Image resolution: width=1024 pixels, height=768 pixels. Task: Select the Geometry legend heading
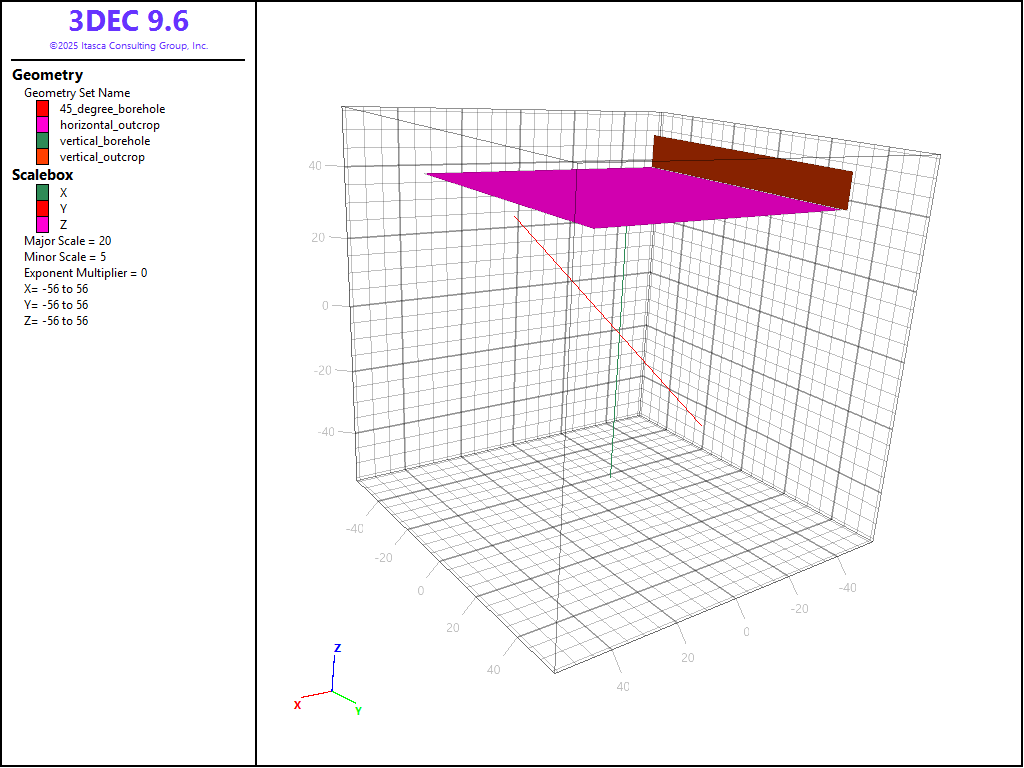click(47, 75)
